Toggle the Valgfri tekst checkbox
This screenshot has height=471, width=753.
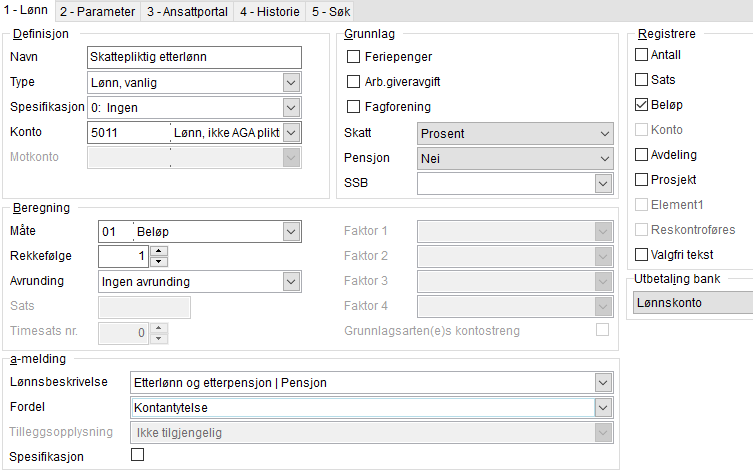coord(642,254)
